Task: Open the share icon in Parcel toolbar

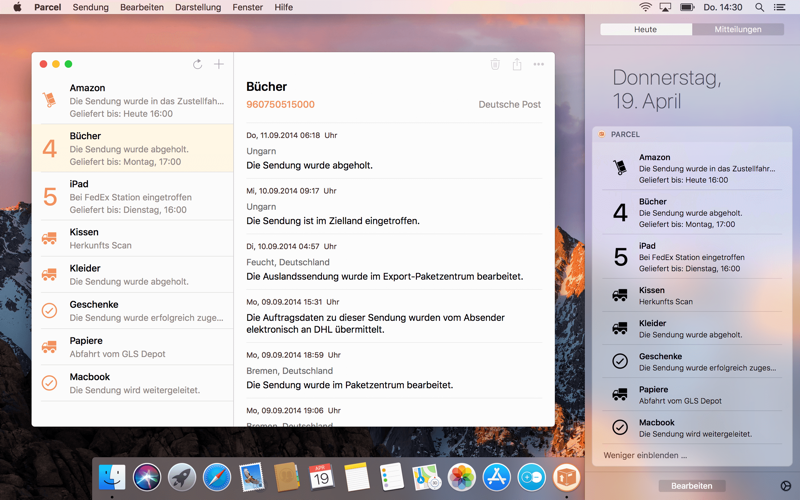Action: (x=517, y=64)
